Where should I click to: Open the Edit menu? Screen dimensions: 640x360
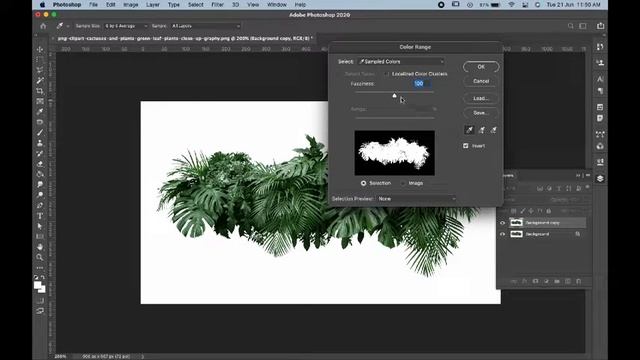click(111, 5)
